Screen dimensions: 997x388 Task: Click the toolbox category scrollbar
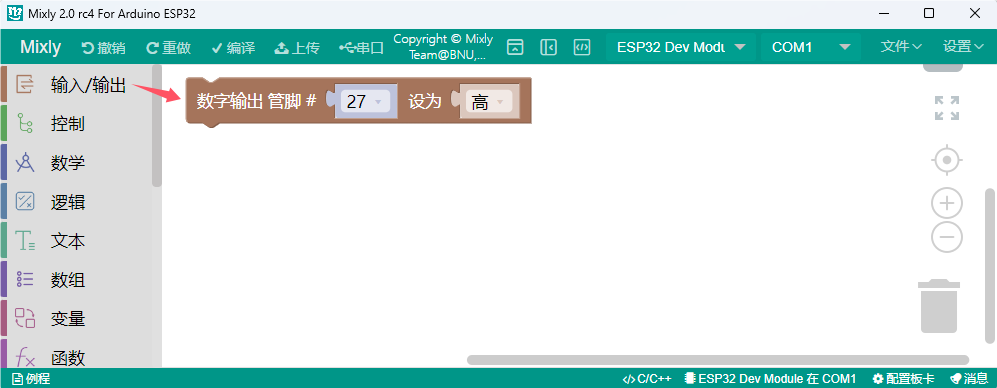(x=157, y=126)
